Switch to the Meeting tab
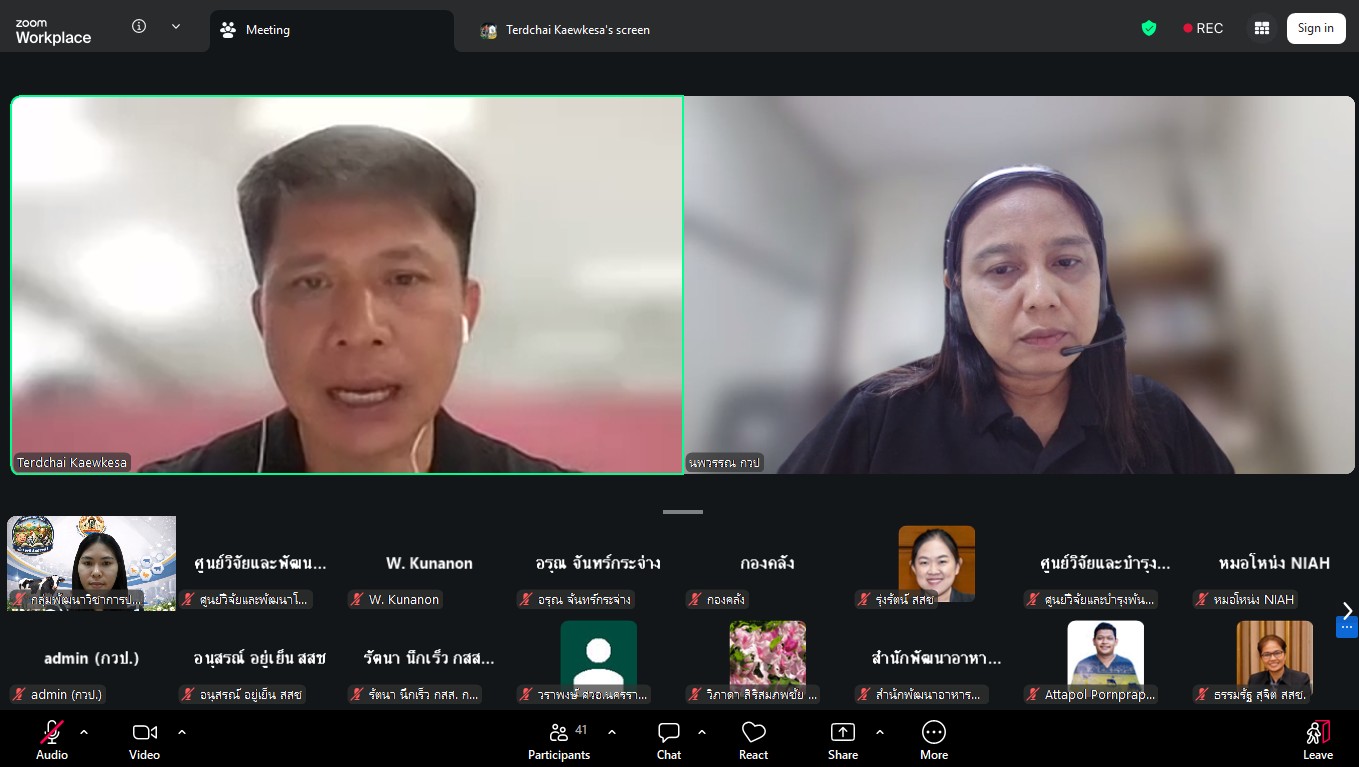This screenshot has width=1359, height=767. [x=330, y=30]
